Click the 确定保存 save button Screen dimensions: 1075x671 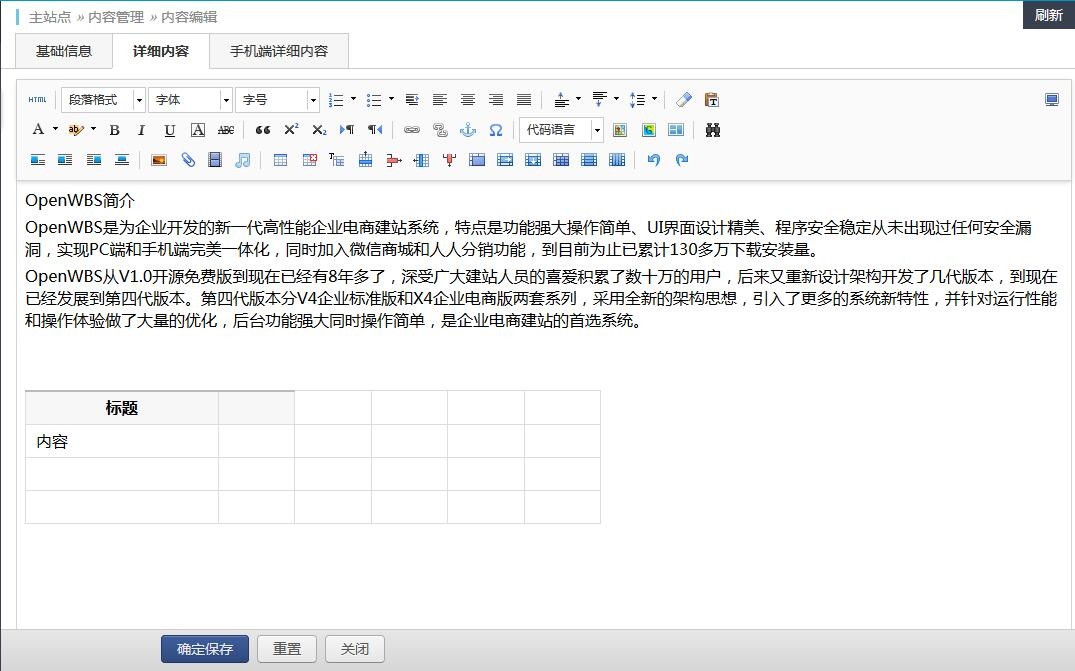tap(205, 649)
